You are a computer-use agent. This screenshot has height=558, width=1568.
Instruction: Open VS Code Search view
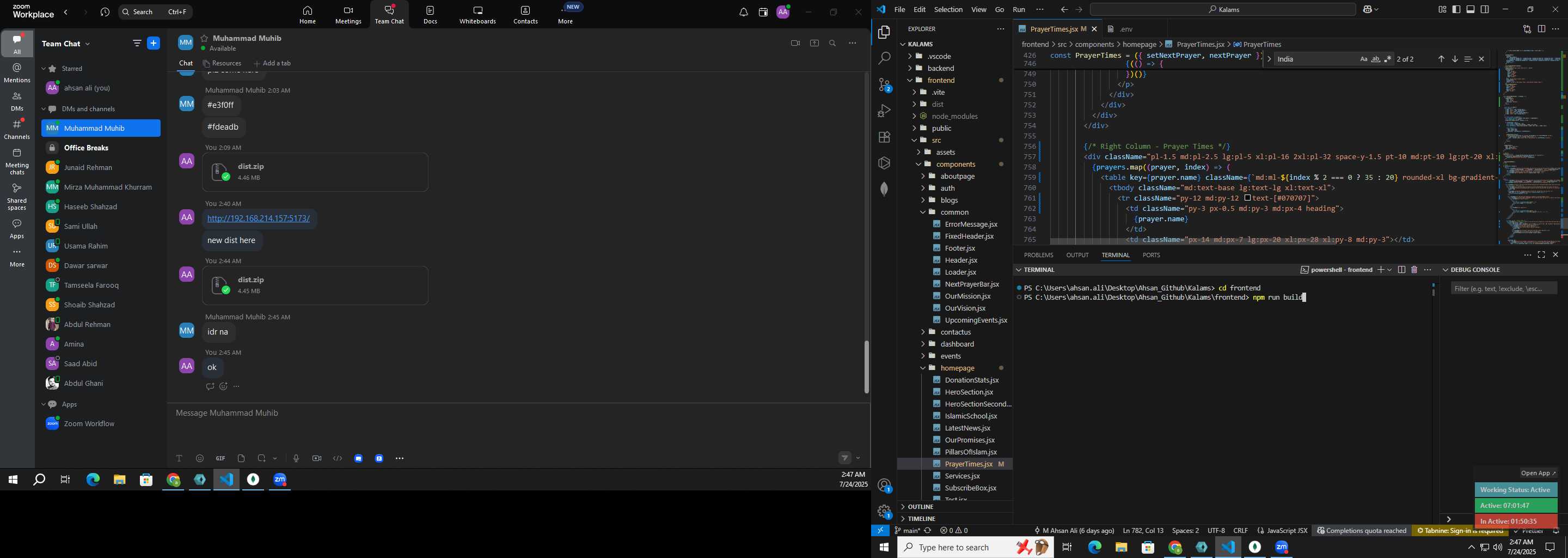tap(884, 58)
